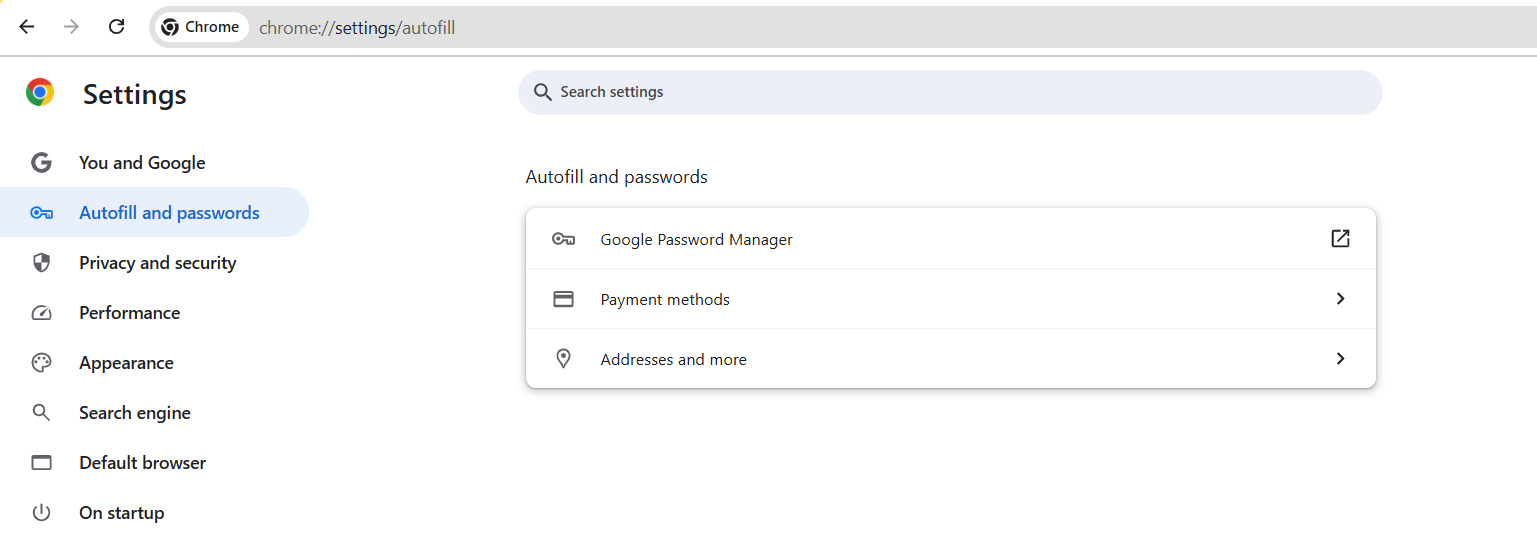This screenshot has width=1537, height=536.
Task: Click the credit card icon for Payment methods
Action: 563,299
